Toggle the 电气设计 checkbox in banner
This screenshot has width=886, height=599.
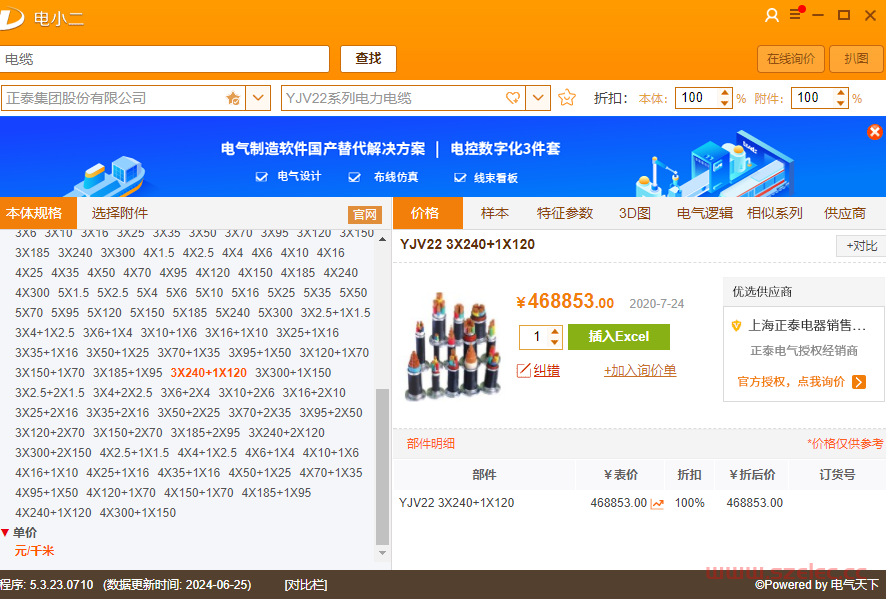[x=261, y=177]
